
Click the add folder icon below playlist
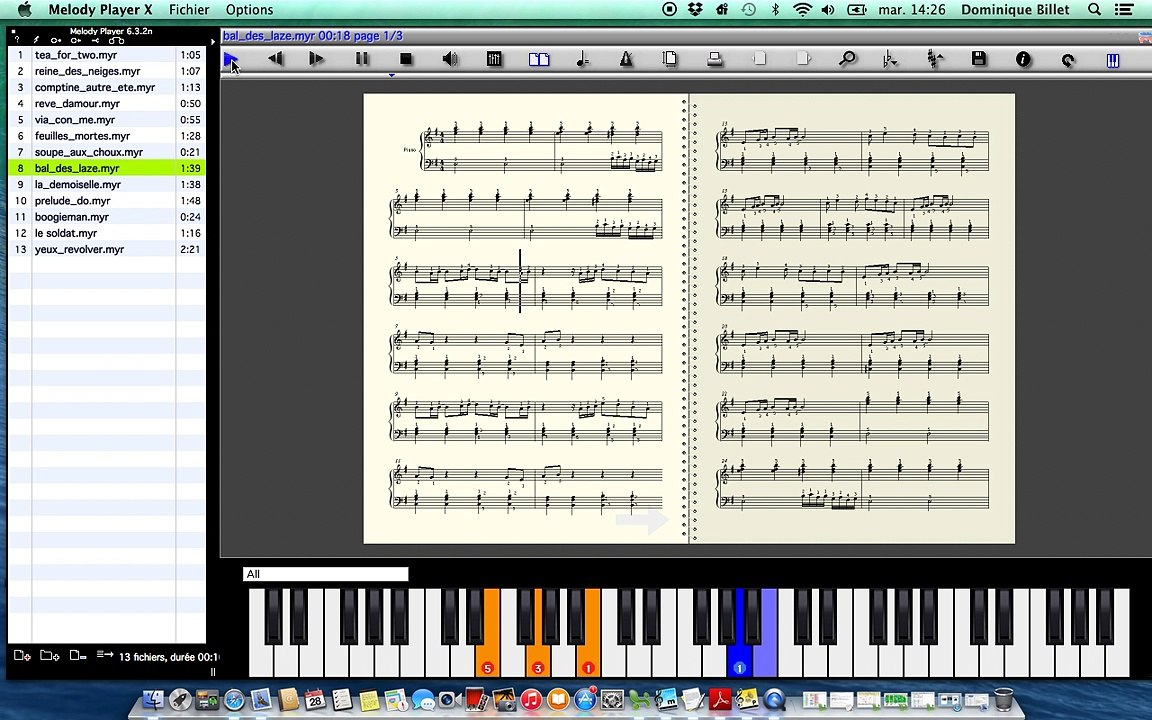tap(49, 656)
